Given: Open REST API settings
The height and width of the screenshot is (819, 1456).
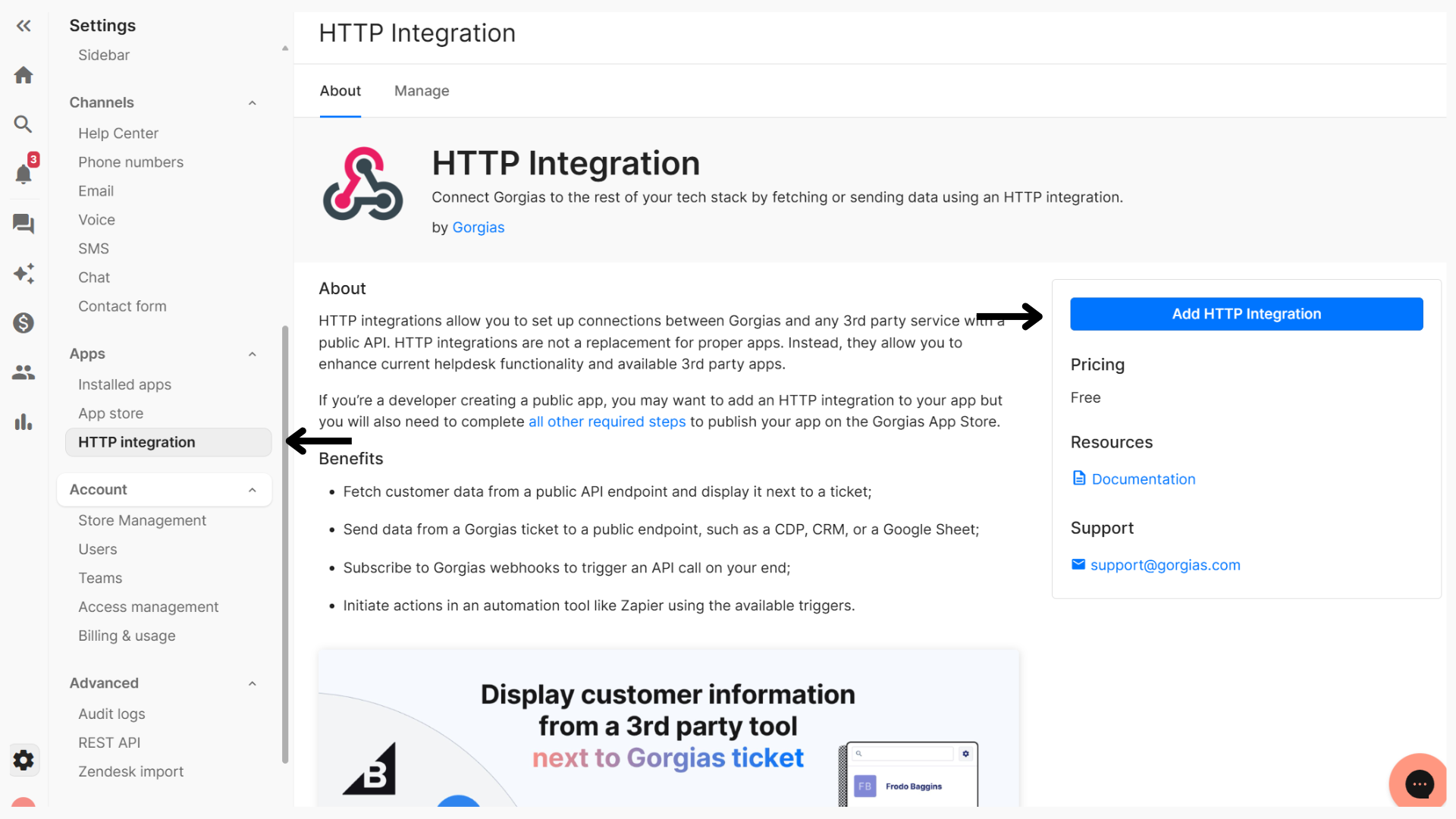Looking at the screenshot, I should point(109,742).
